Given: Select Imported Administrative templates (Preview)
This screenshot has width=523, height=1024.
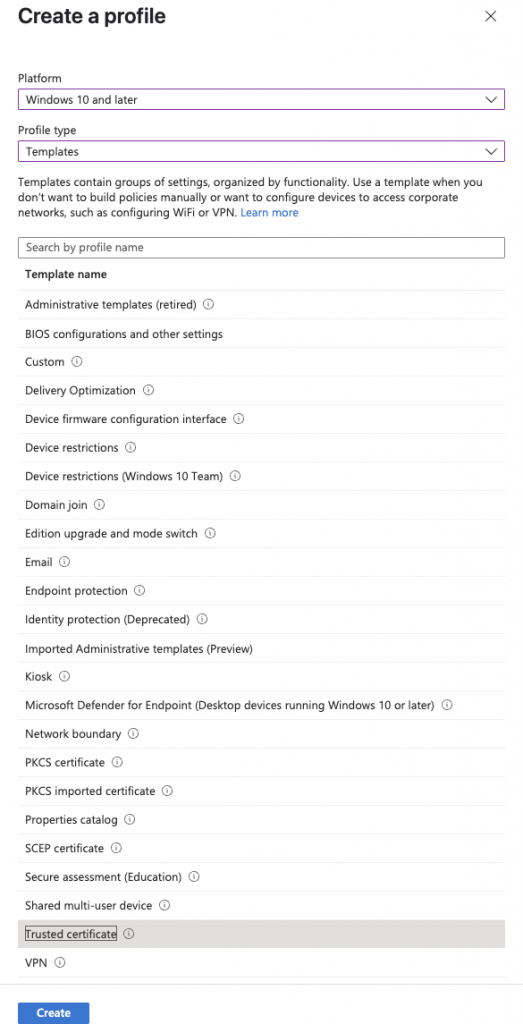Looking at the screenshot, I should (261, 648).
